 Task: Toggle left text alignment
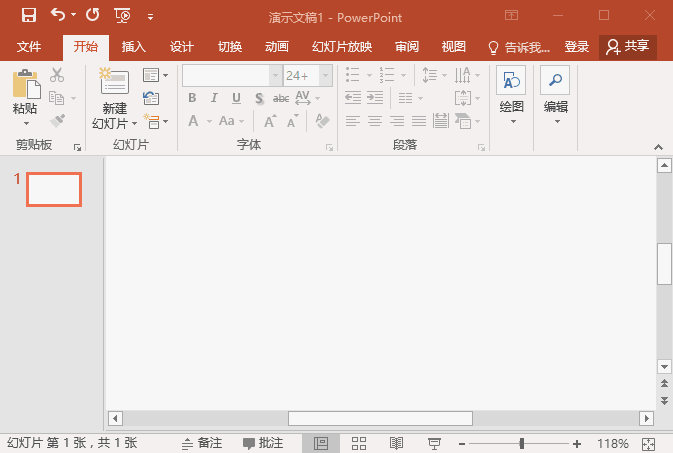coord(353,121)
